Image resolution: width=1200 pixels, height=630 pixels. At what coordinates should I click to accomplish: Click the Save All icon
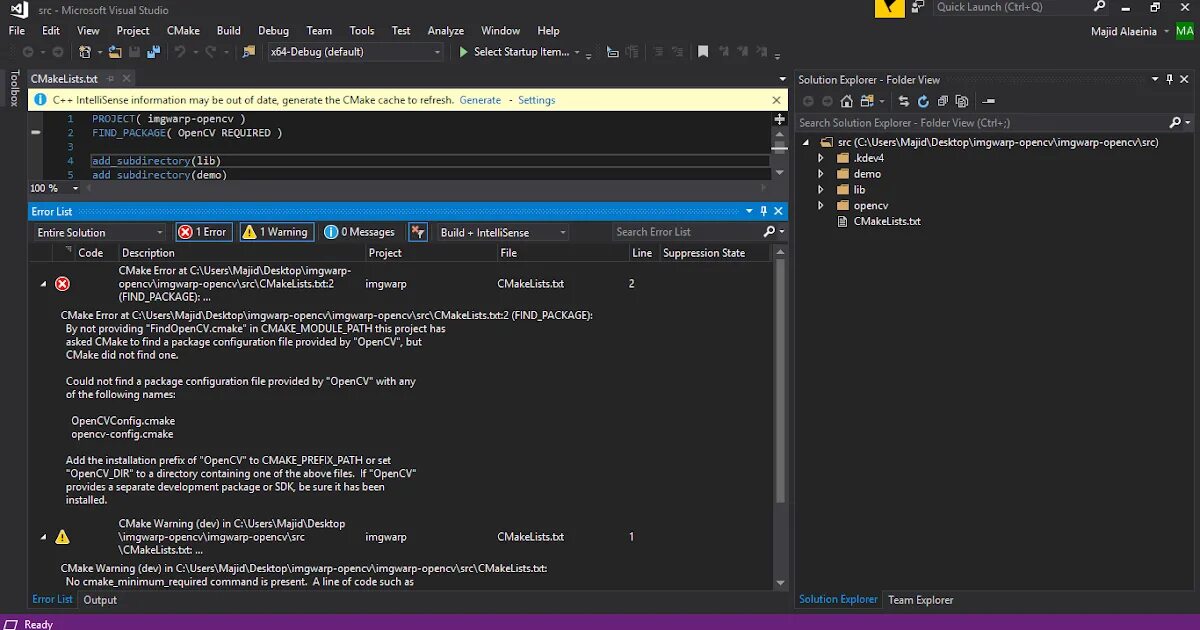[x=153, y=52]
